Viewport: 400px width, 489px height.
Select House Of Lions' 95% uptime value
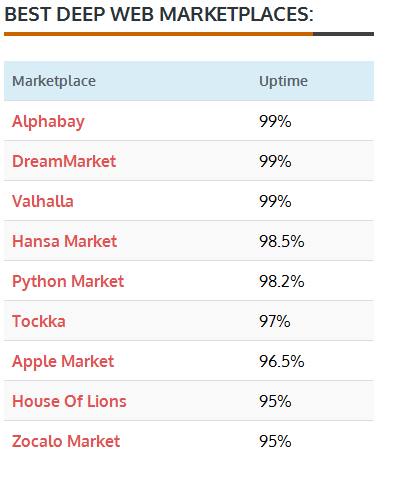[x=275, y=401]
